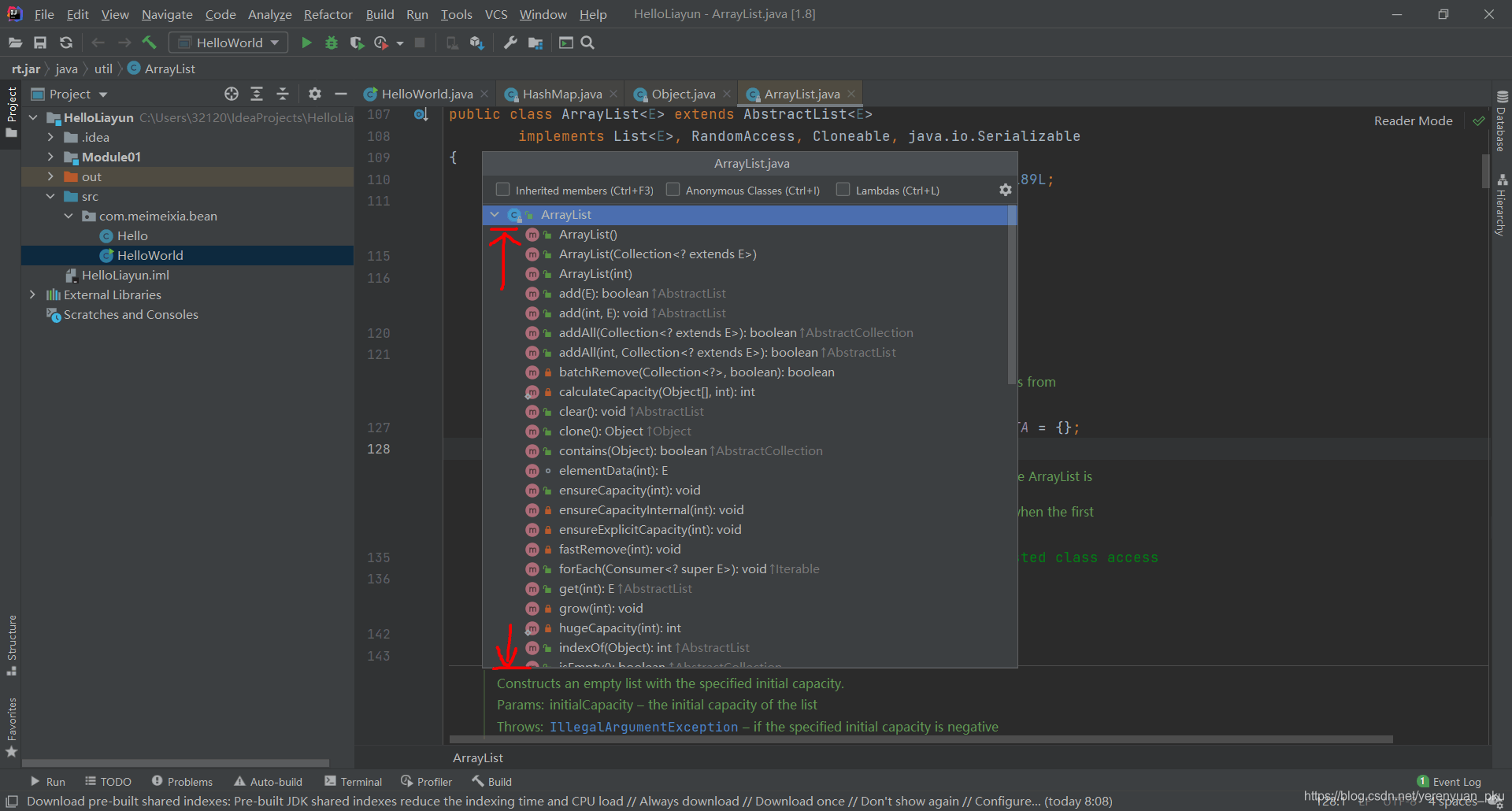Screen dimensions: 1512x811
Task: Switch to the HashMap.java tab
Action: click(562, 94)
